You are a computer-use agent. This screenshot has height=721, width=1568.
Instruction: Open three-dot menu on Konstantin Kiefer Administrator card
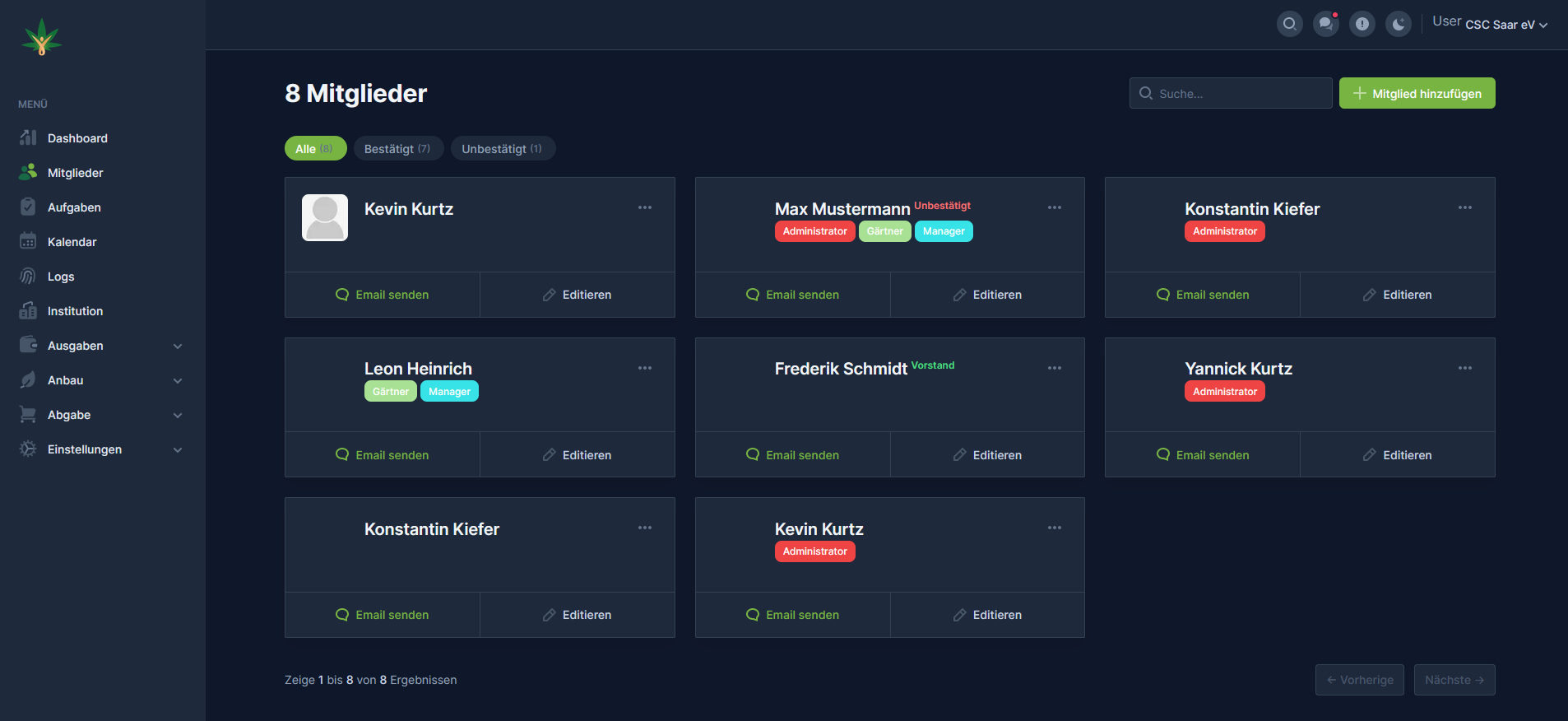[1465, 207]
